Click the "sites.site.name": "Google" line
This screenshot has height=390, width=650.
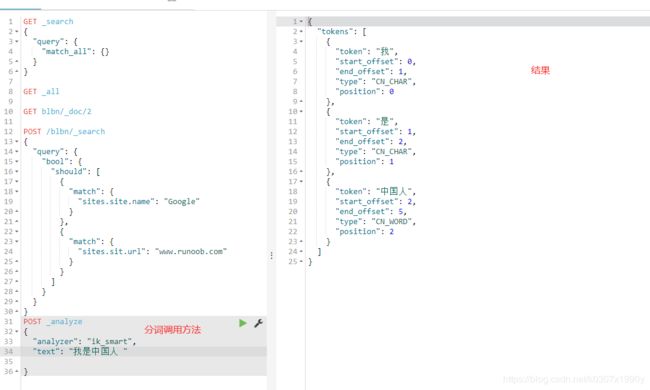point(139,201)
